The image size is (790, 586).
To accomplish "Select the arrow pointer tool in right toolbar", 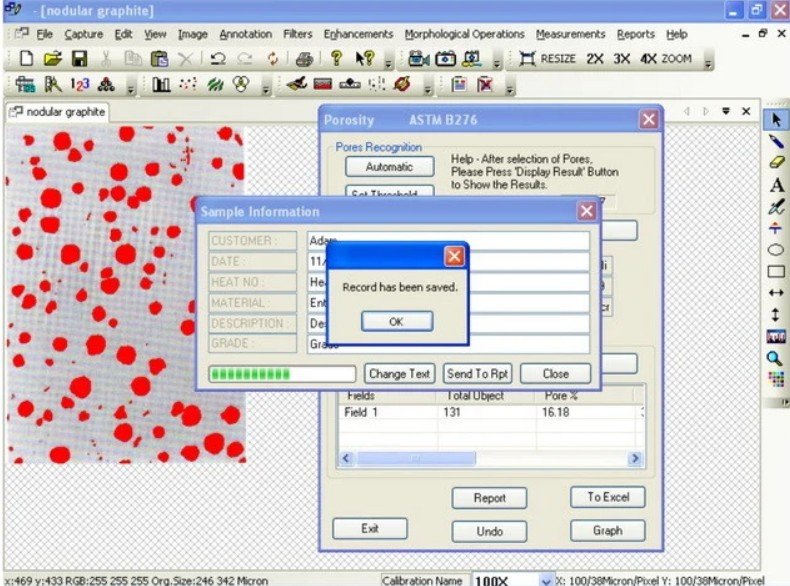I will pos(776,120).
